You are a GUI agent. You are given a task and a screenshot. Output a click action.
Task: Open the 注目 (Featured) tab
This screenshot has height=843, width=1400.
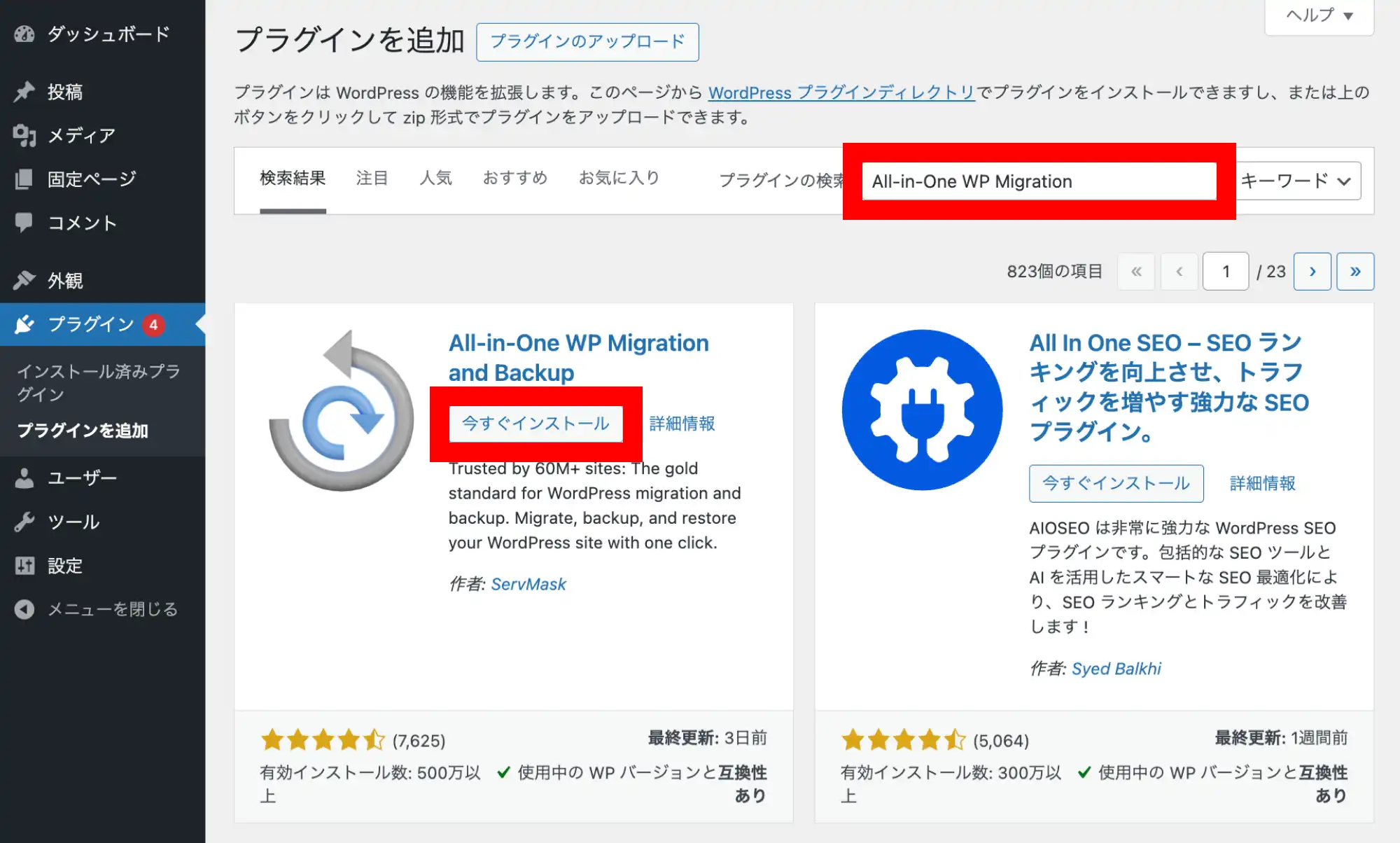tap(372, 178)
